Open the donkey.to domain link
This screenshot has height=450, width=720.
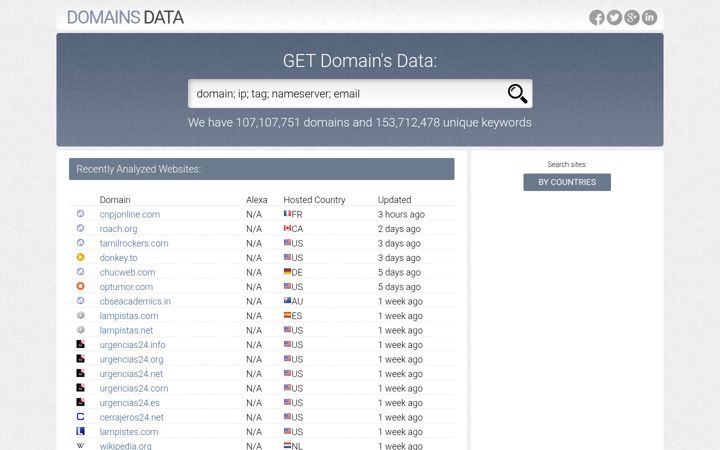[x=118, y=258]
